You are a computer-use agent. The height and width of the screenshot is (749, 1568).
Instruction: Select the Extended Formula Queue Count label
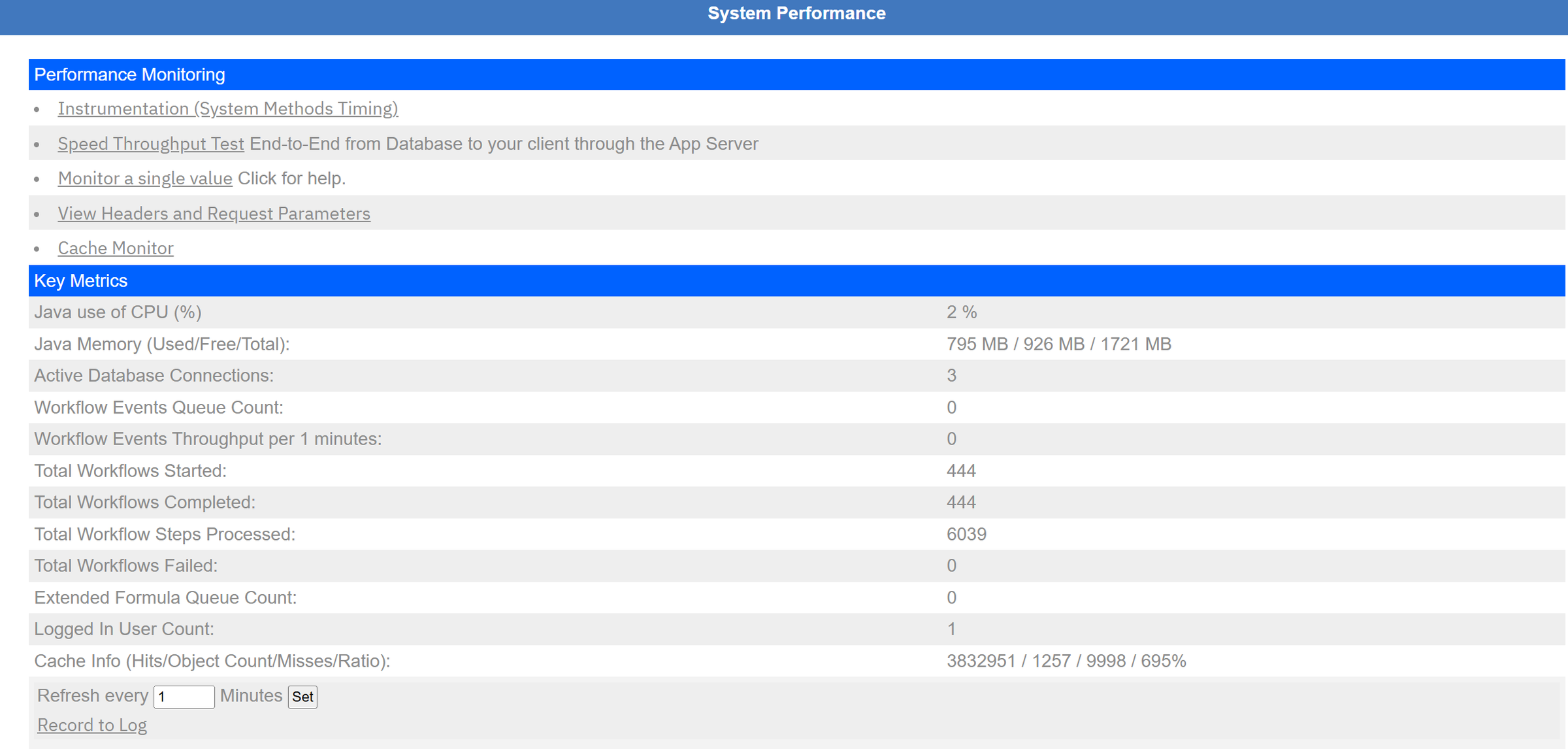[x=165, y=598]
